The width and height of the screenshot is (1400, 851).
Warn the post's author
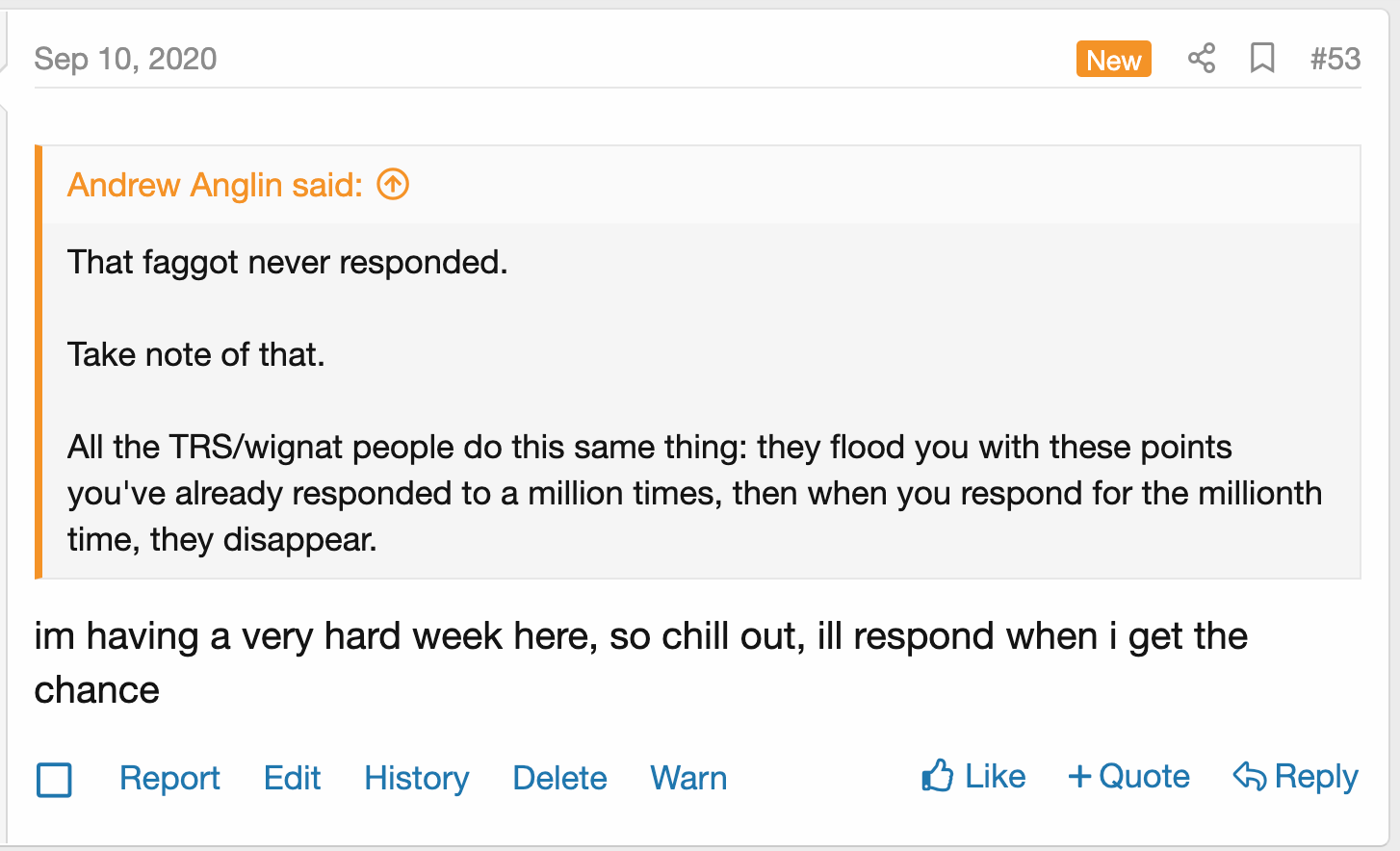click(x=688, y=778)
